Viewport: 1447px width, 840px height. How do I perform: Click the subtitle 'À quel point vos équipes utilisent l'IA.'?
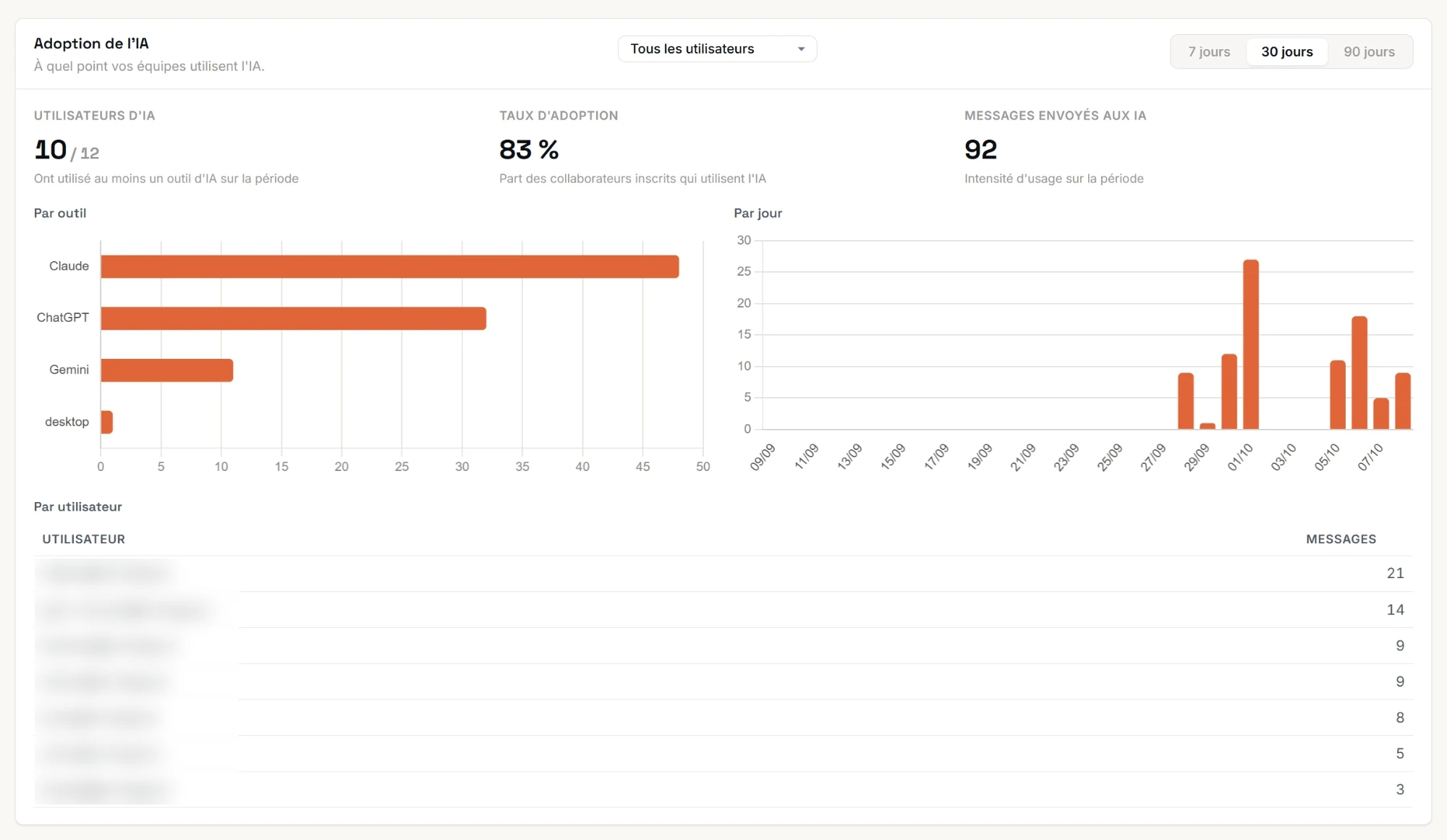[149, 67]
